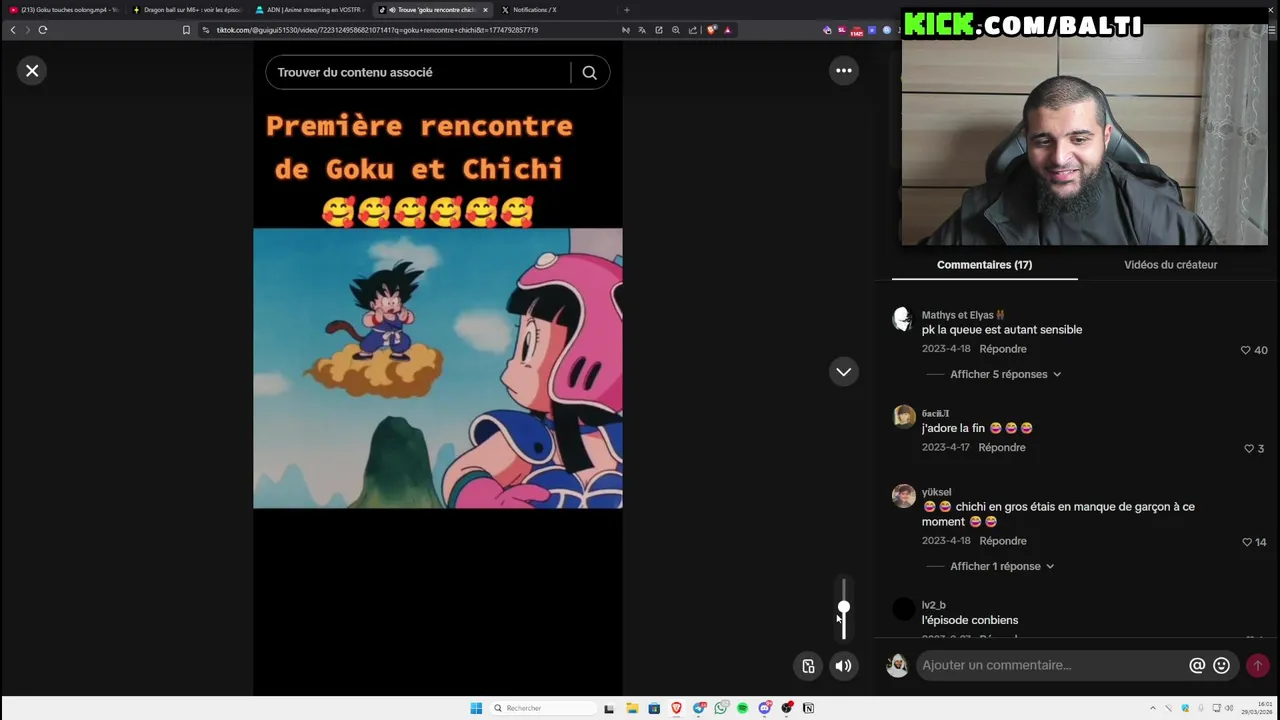The image size is (1280, 720).
Task: Expand 'Afficher 5 réponses'
Action: [x=1005, y=374]
